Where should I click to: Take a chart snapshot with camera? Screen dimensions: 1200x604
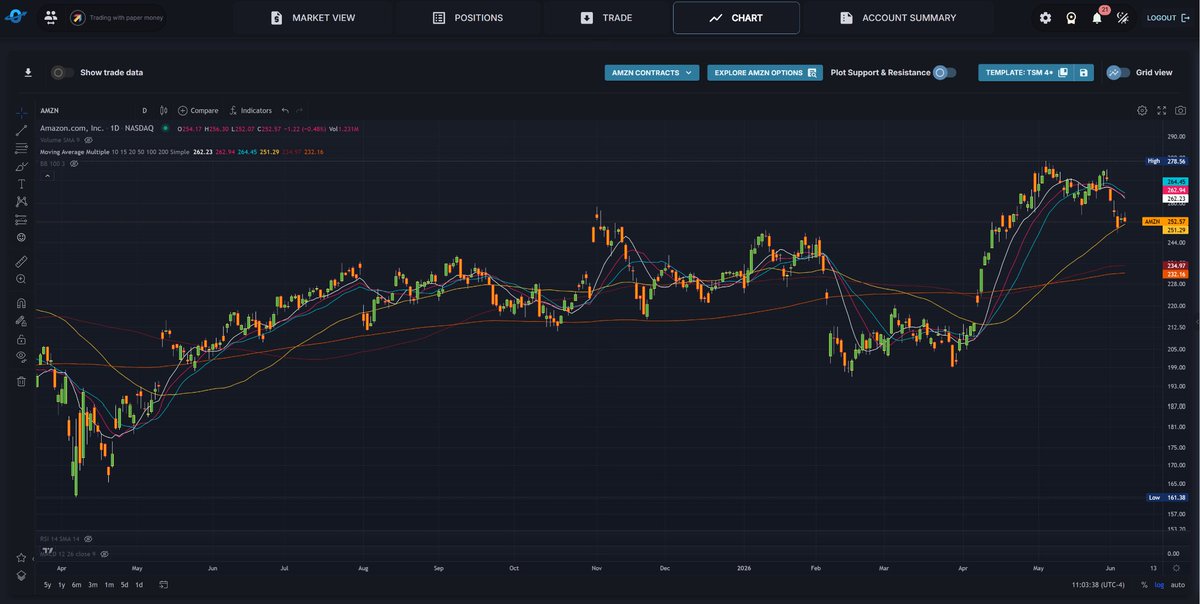click(x=1181, y=111)
